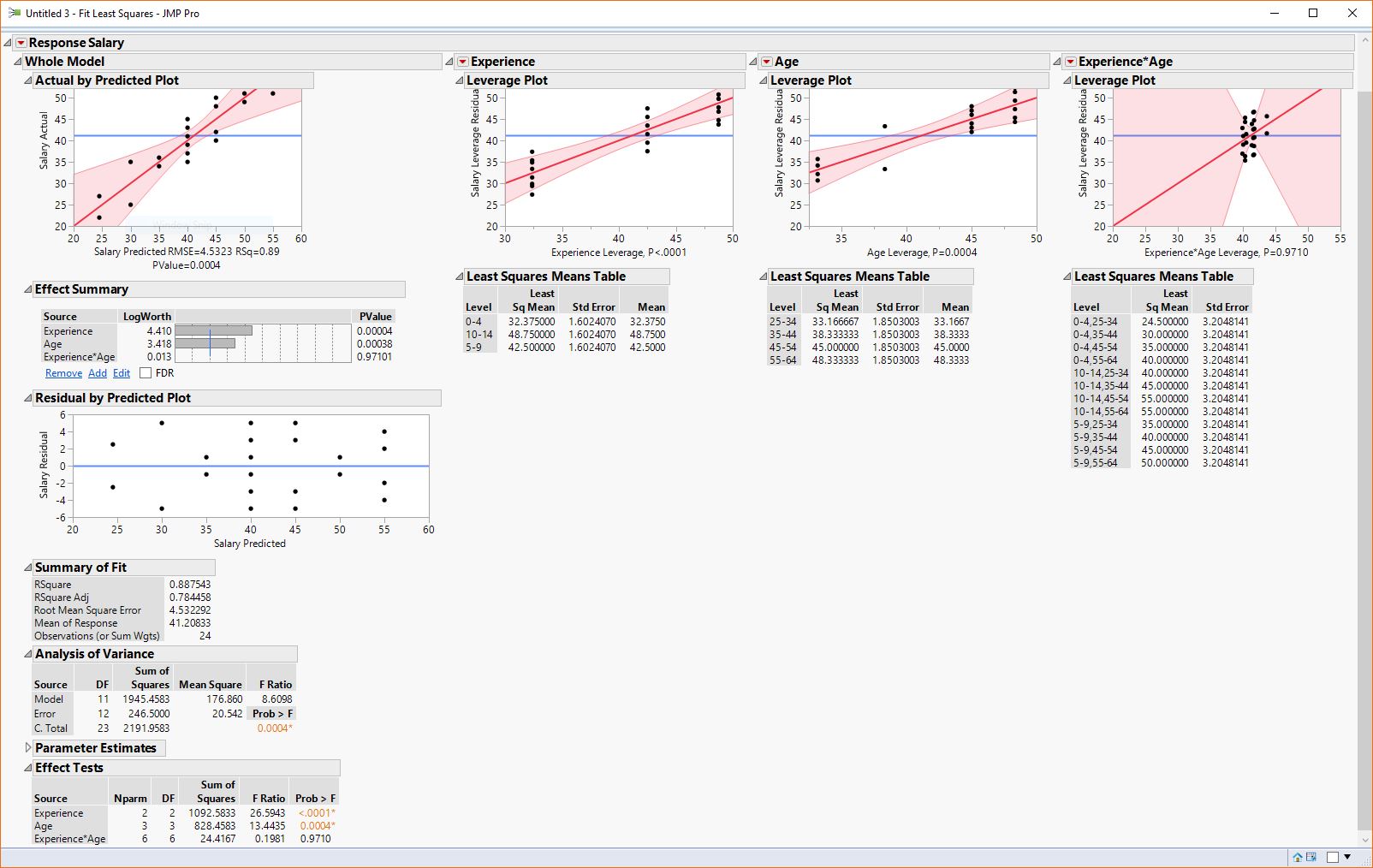
Task: Open the Response Salary red triangle menu
Action: 21,43
